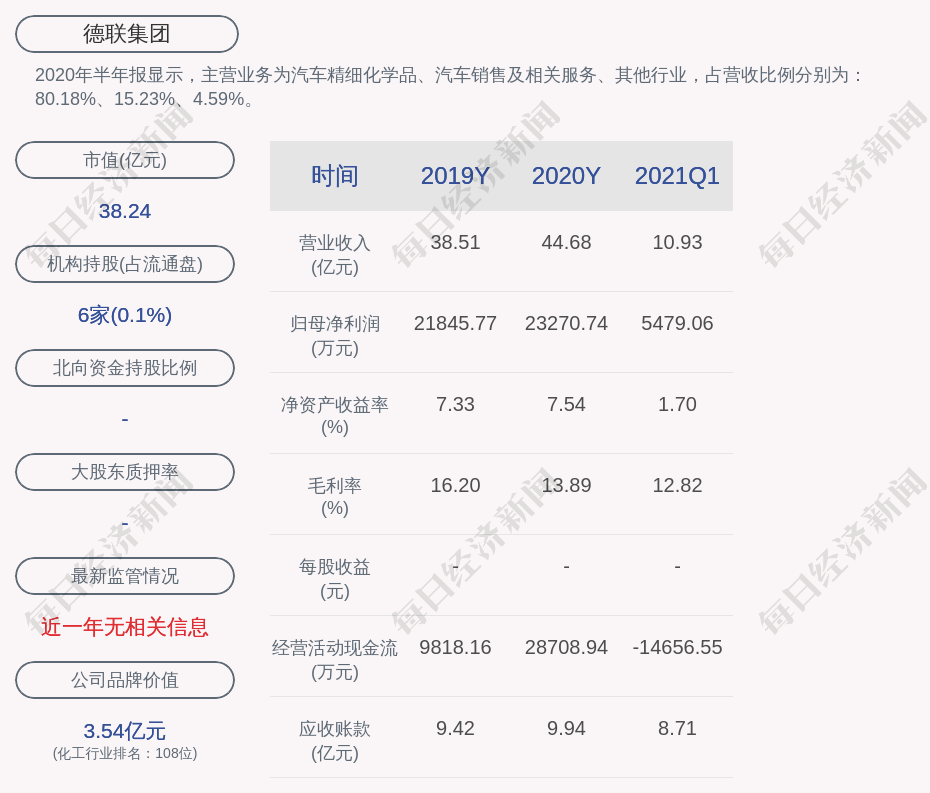The width and height of the screenshot is (930, 793).
Task: Select the 2021Q1 column header
Action: click(677, 176)
